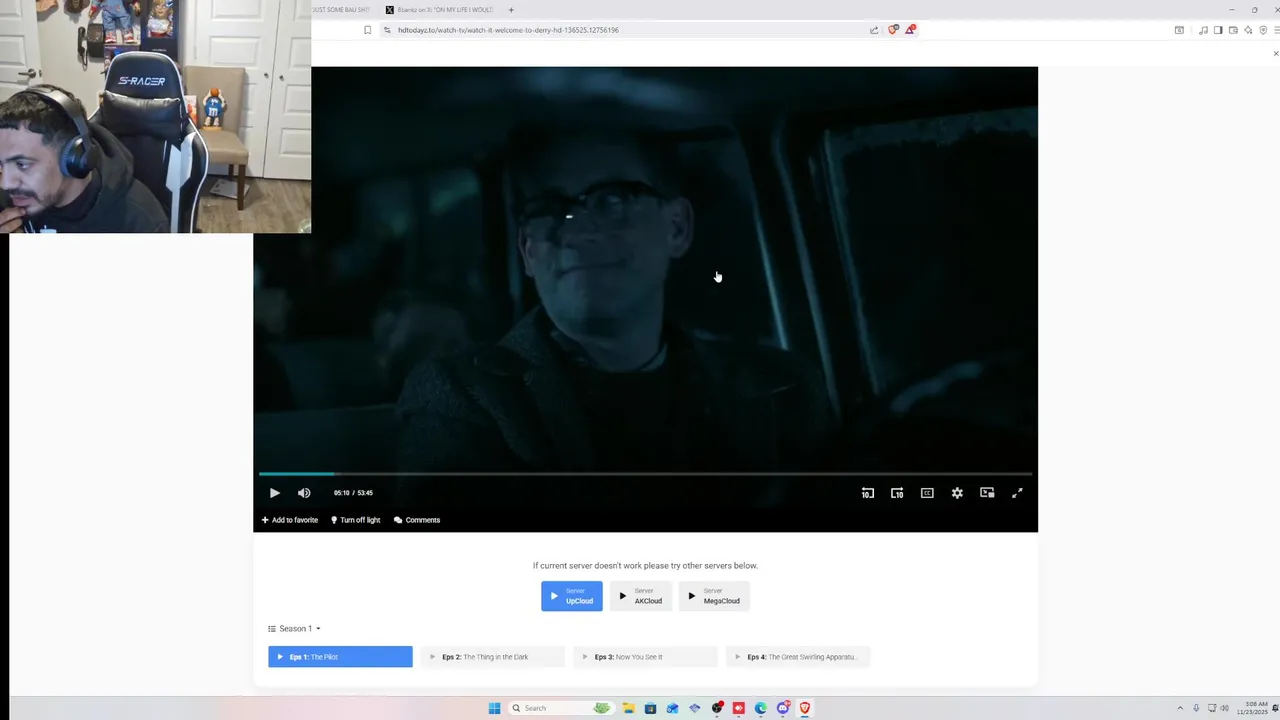This screenshot has height=720, width=1280.
Task: Seek on the video progress bar
Action: (x=645, y=474)
